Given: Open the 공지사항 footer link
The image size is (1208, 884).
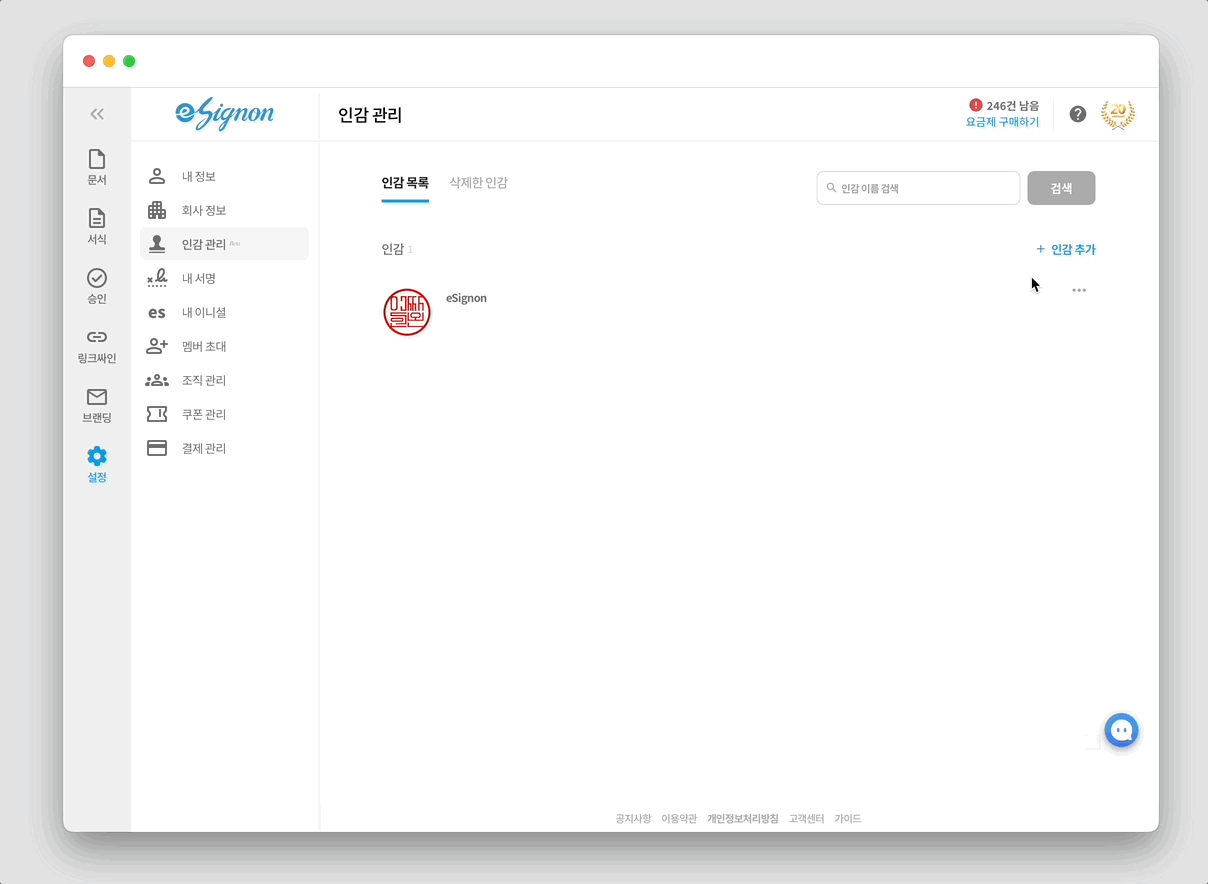Looking at the screenshot, I should point(633,818).
